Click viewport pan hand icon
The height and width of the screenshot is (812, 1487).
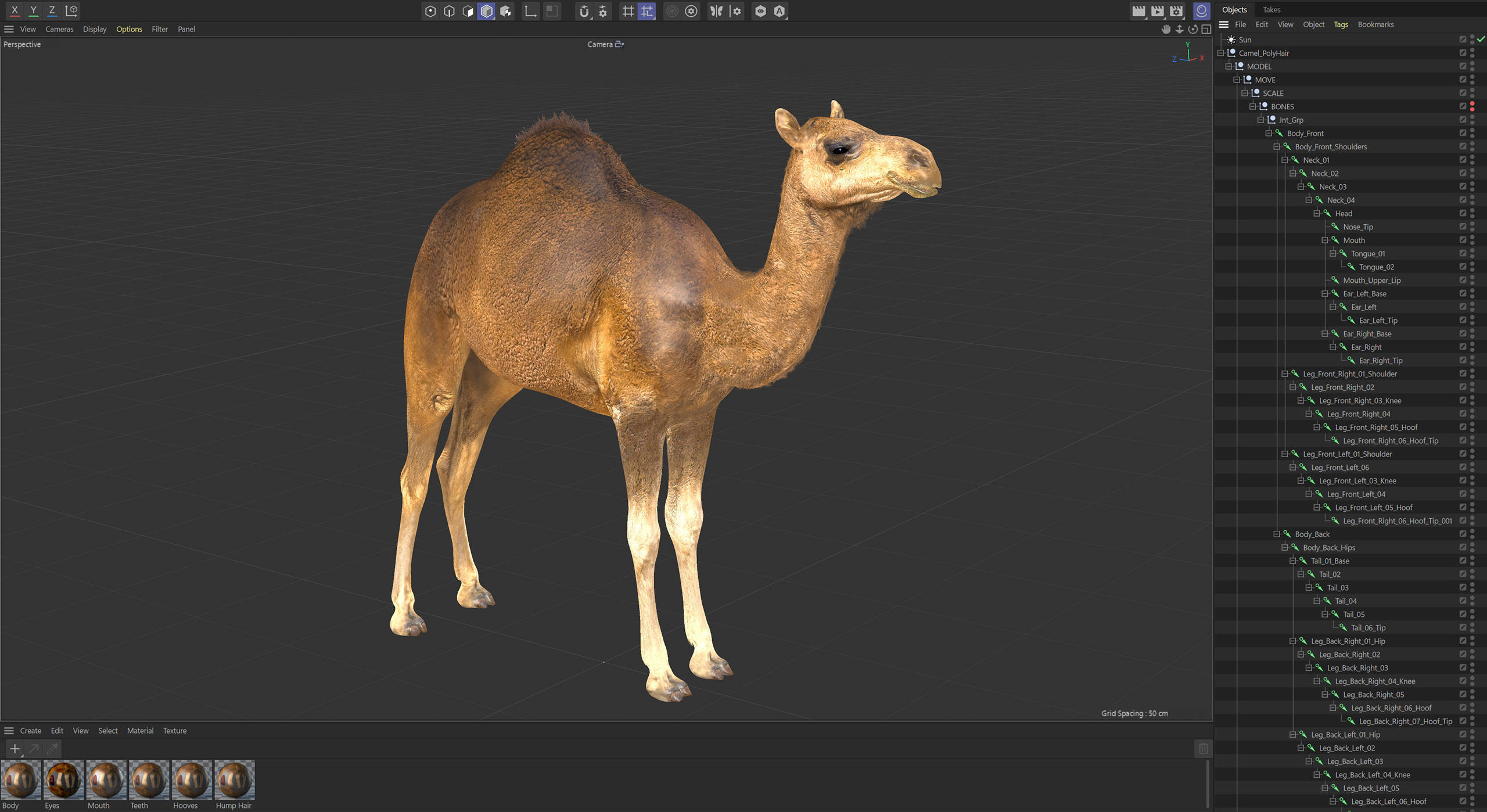[x=1166, y=29]
